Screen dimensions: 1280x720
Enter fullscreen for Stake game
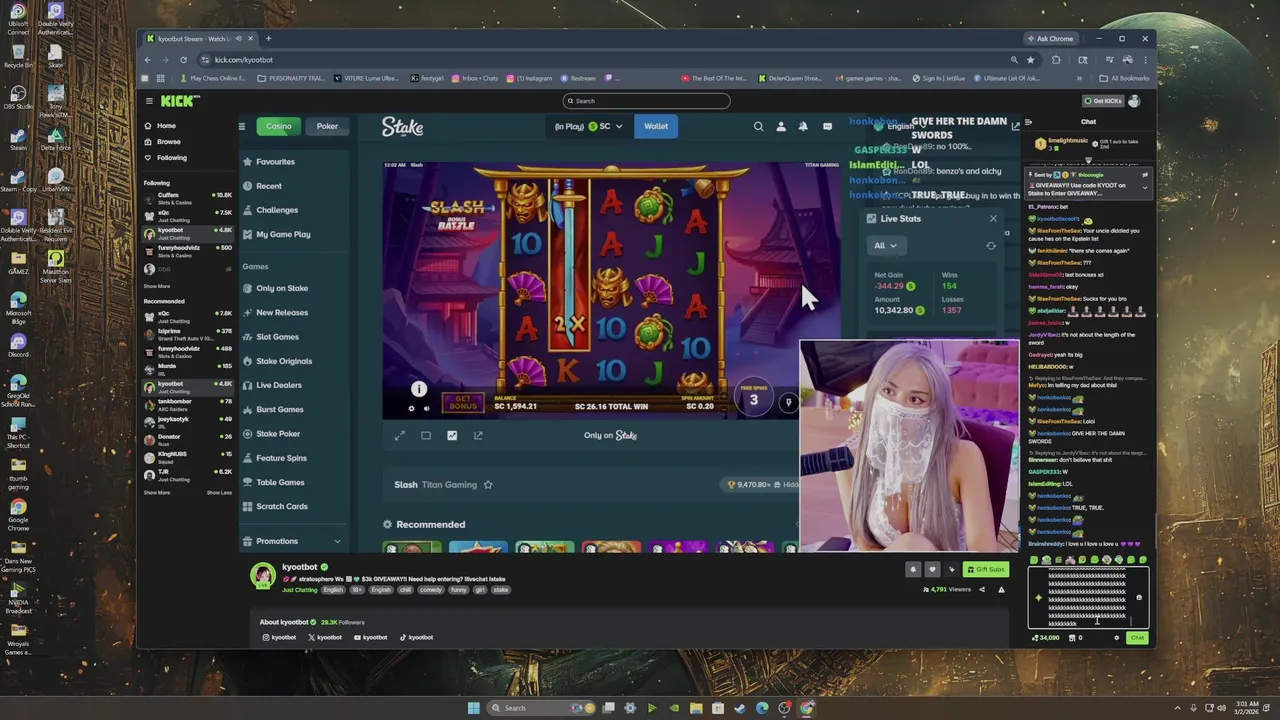point(400,435)
